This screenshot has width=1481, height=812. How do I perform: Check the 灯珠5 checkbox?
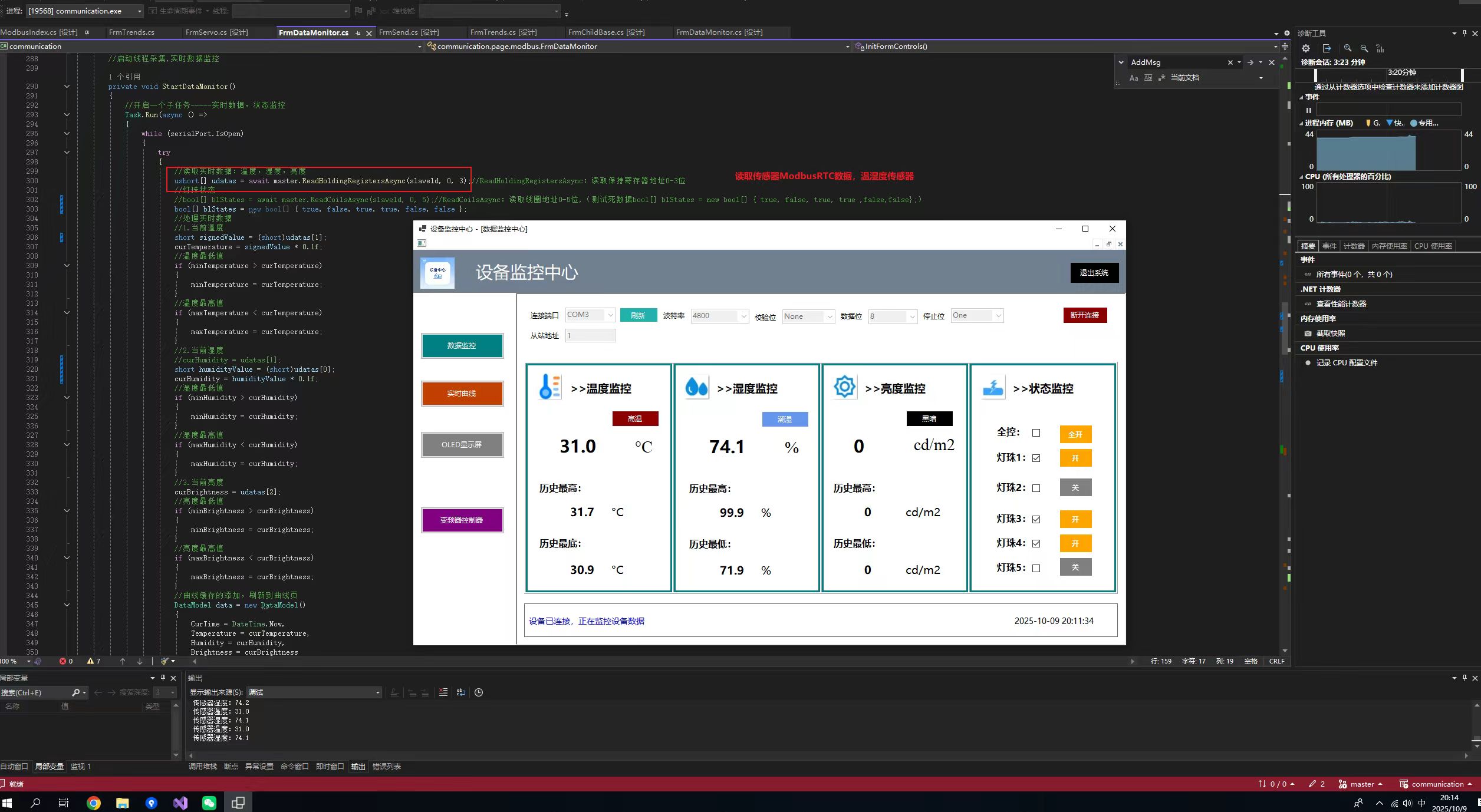1036,568
